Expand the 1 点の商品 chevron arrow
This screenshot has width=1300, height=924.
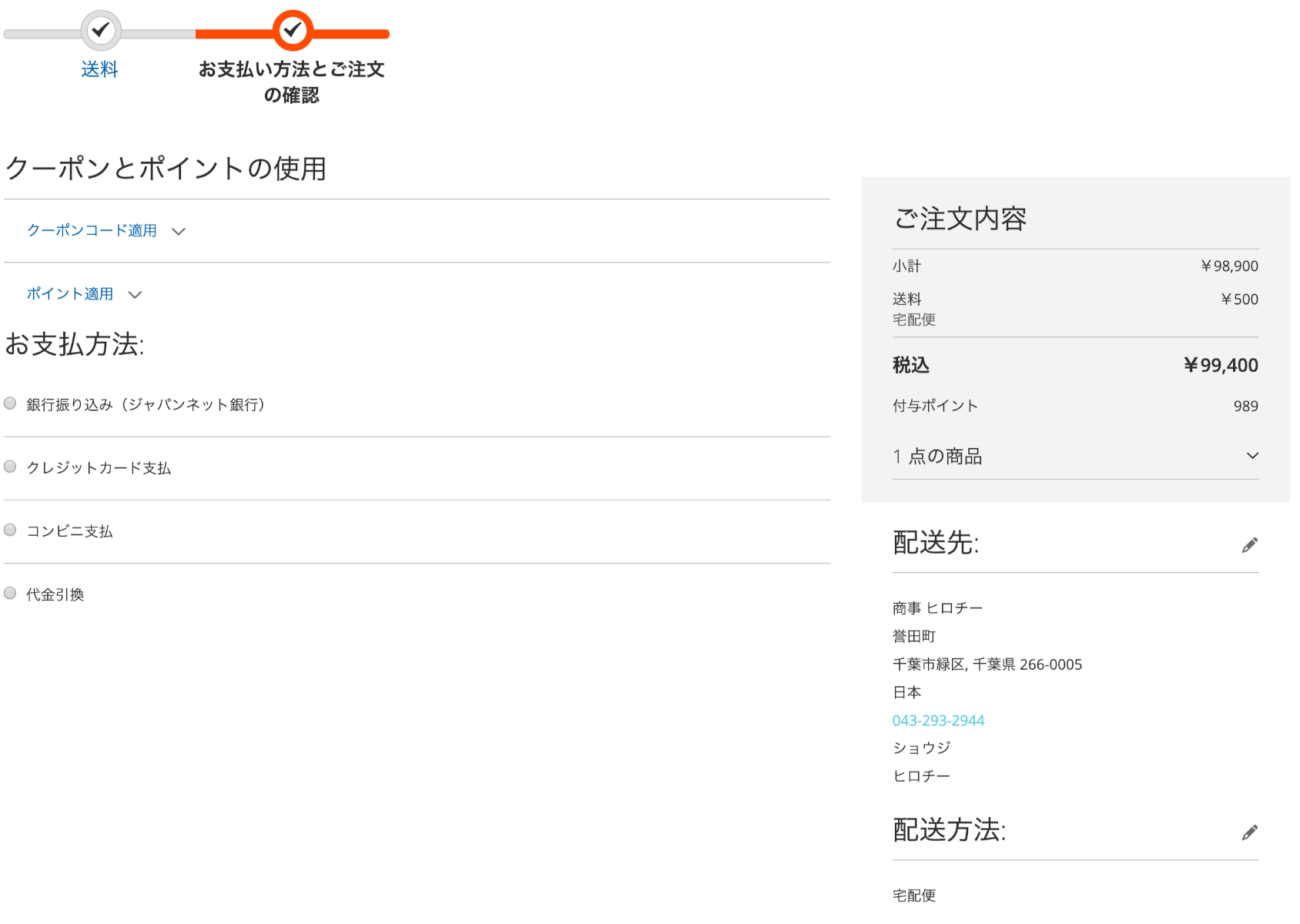point(1252,456)
